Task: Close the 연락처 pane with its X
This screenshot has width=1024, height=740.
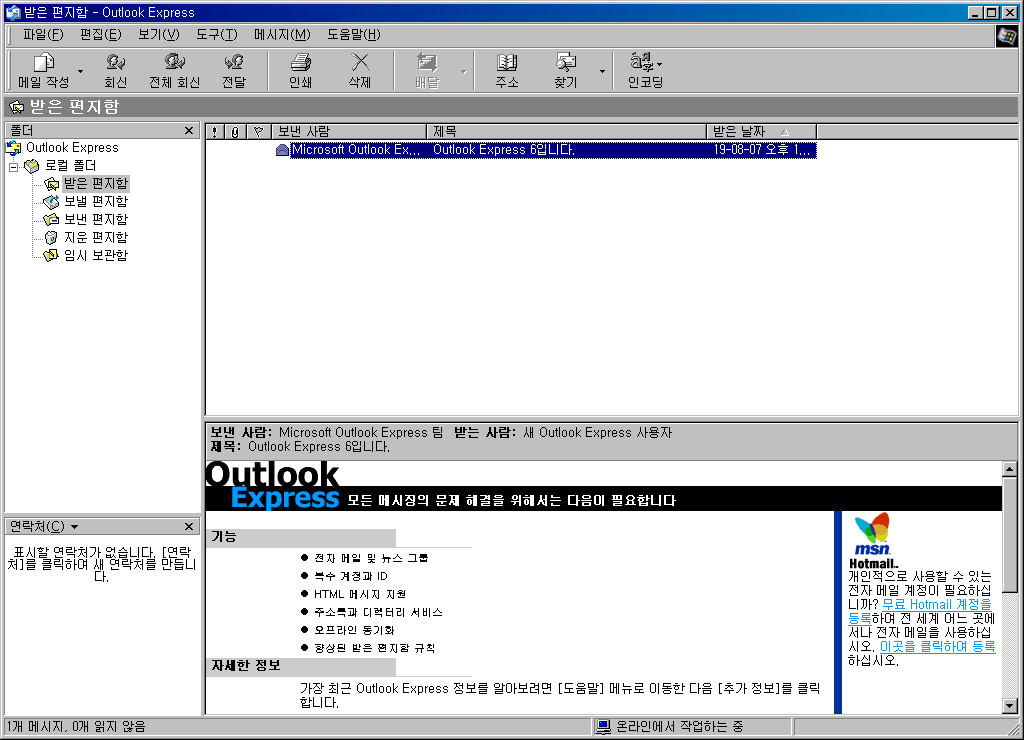Action: (x=189, y=526)
